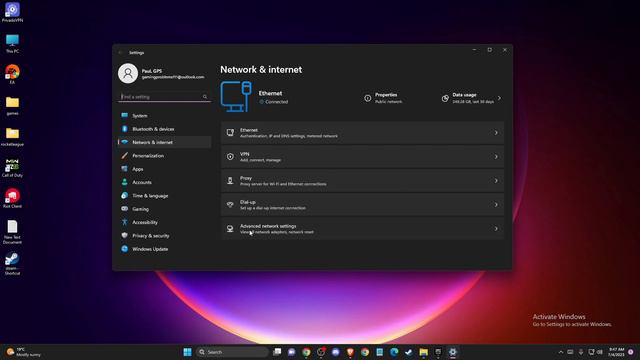Select New Text Document on desktop
This screenshot has width=640, height=360.
[12, 232]
